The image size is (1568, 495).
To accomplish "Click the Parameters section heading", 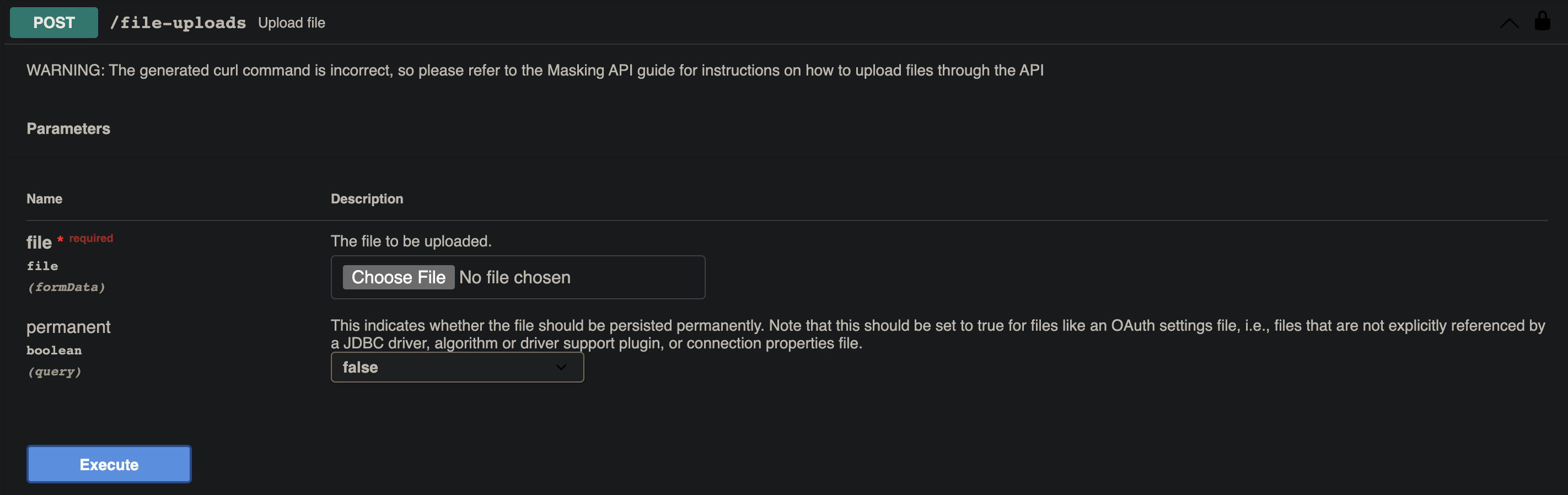I will 68,128.
